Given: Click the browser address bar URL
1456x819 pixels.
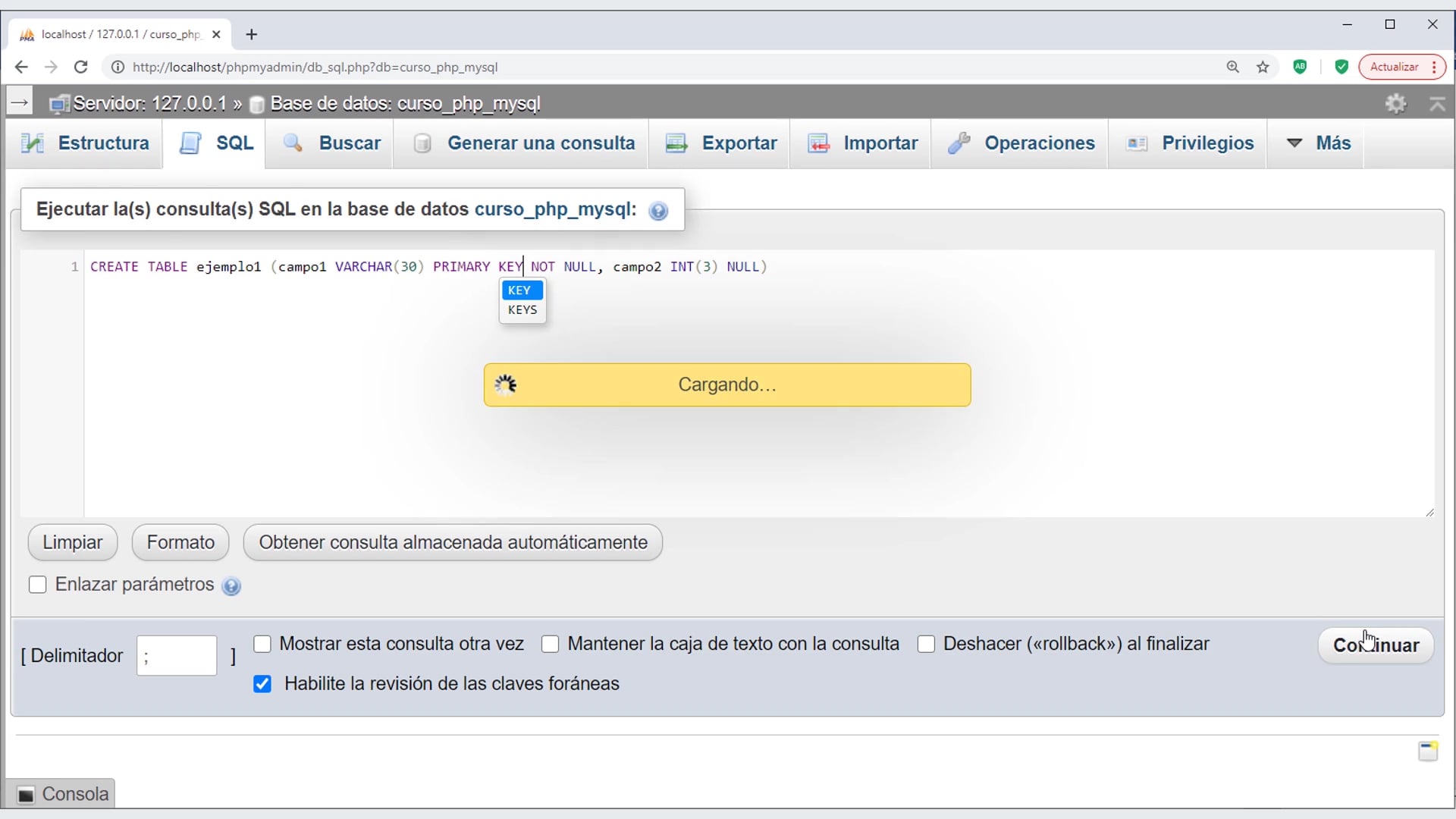Looking at the screenshot, I should click(x=315, y=67).
